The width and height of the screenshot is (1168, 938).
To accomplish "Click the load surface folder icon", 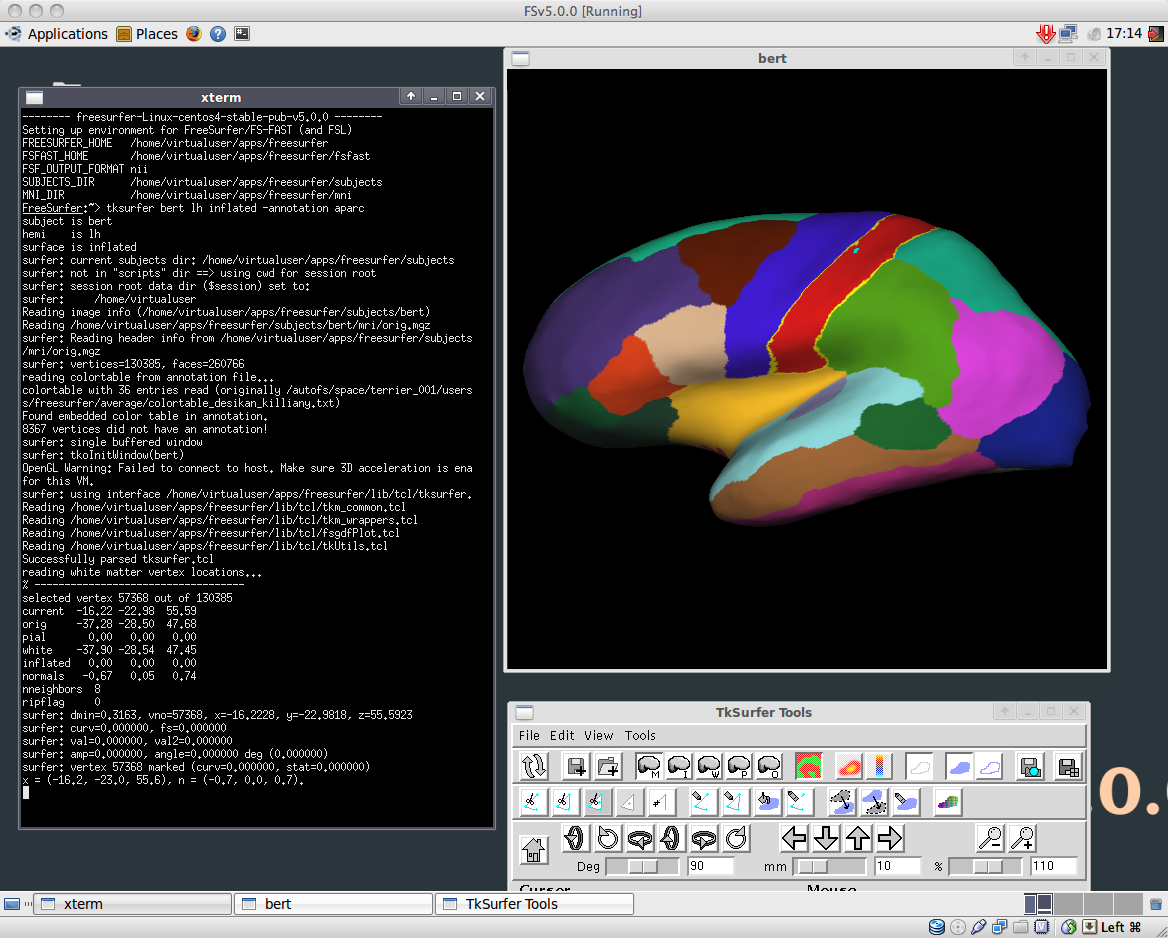I will 608,767.
